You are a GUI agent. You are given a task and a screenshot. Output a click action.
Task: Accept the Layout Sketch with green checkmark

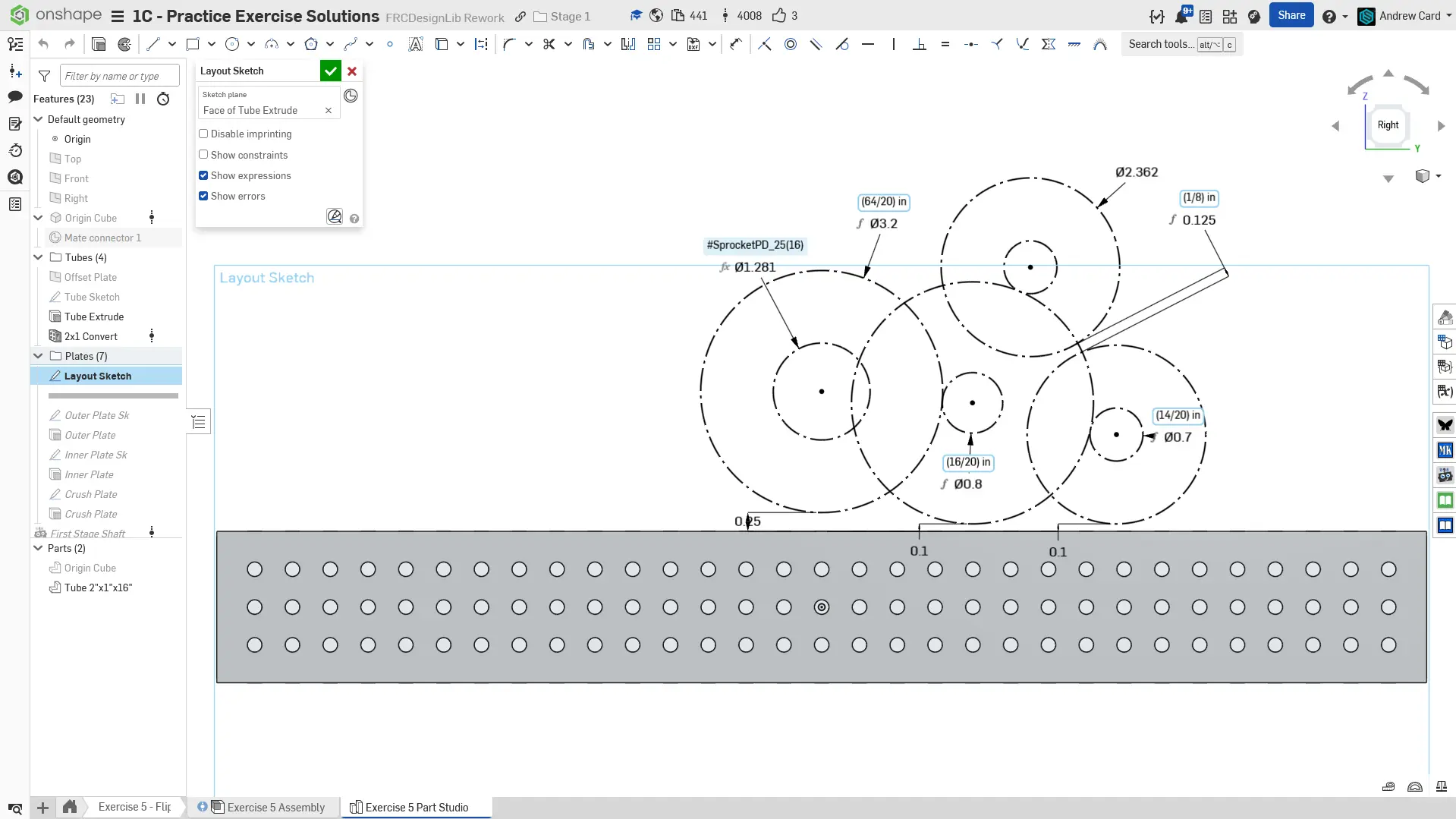tap(330, 71)
